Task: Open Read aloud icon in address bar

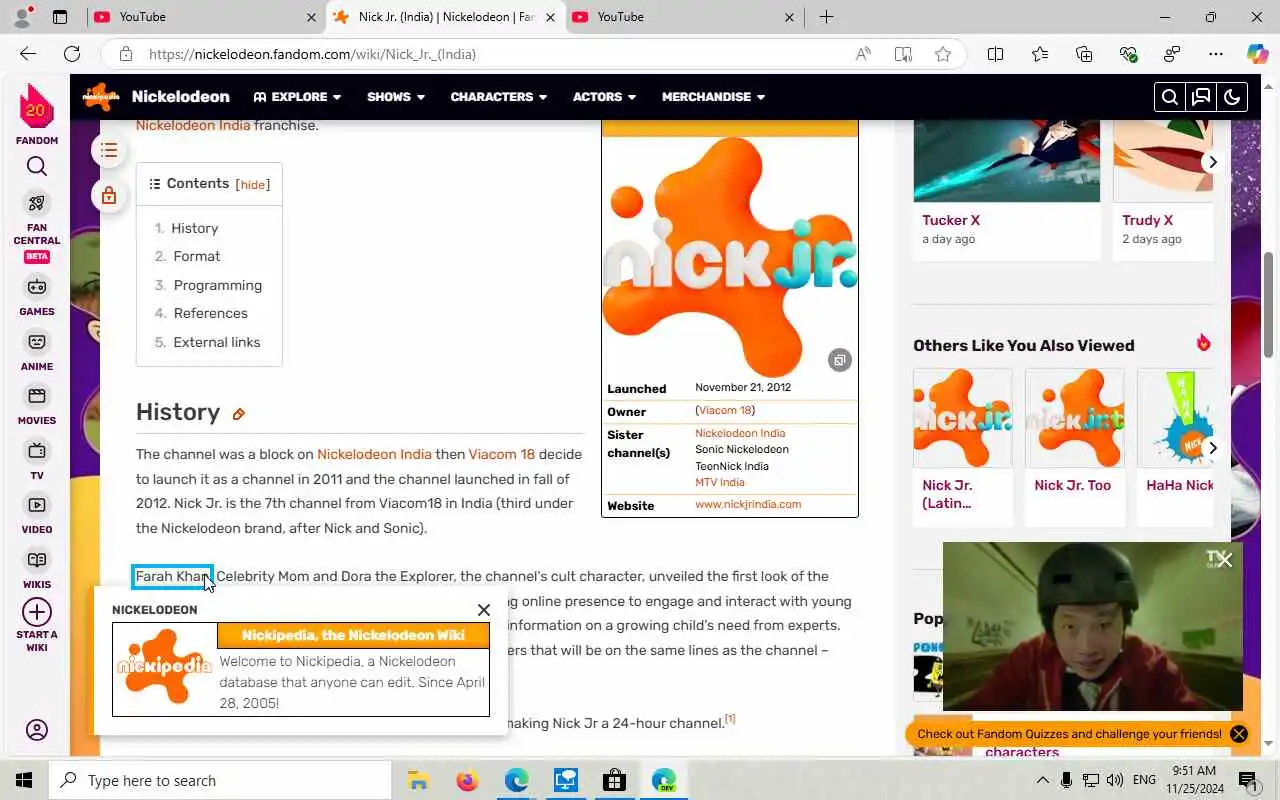Action: click(x=863, y=54)
